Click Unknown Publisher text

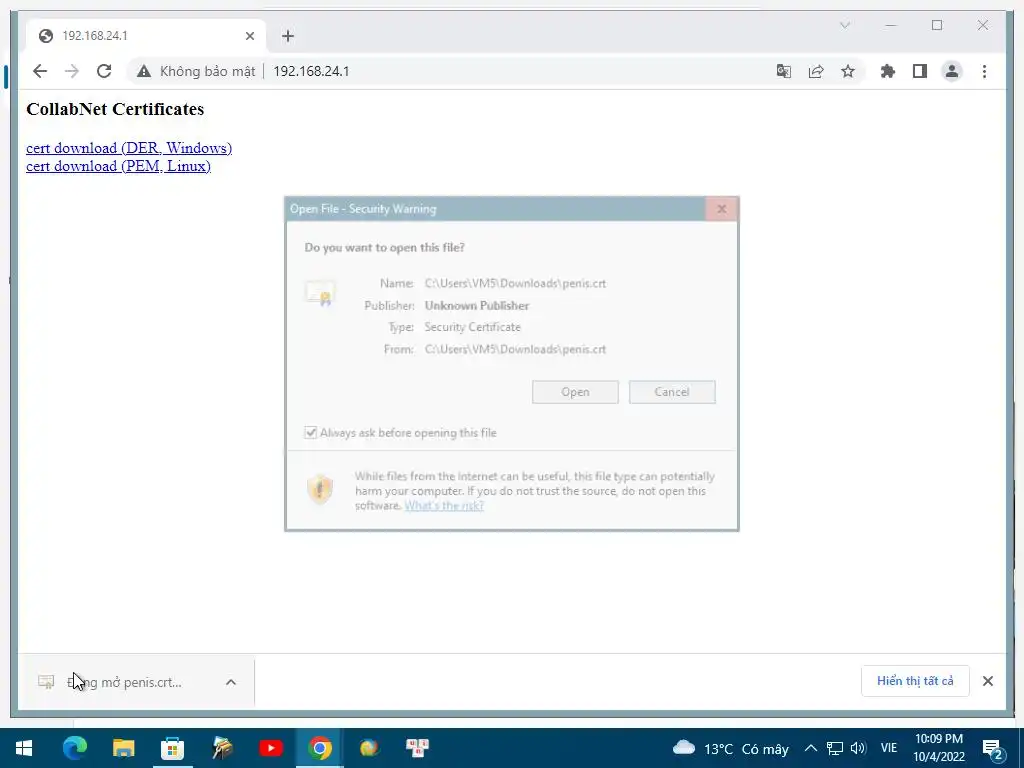tap(477, 306)
